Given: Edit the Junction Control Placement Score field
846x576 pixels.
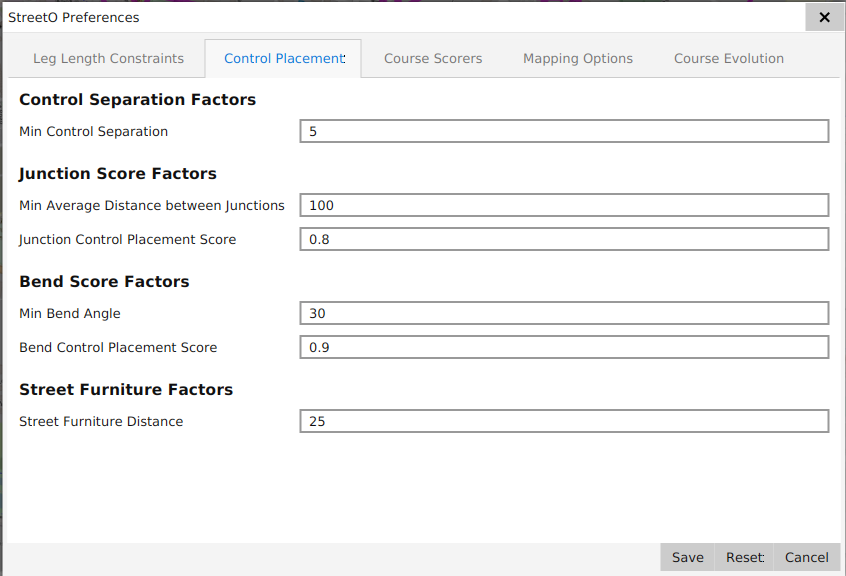Looking at the screenshot, I should 564,240.
